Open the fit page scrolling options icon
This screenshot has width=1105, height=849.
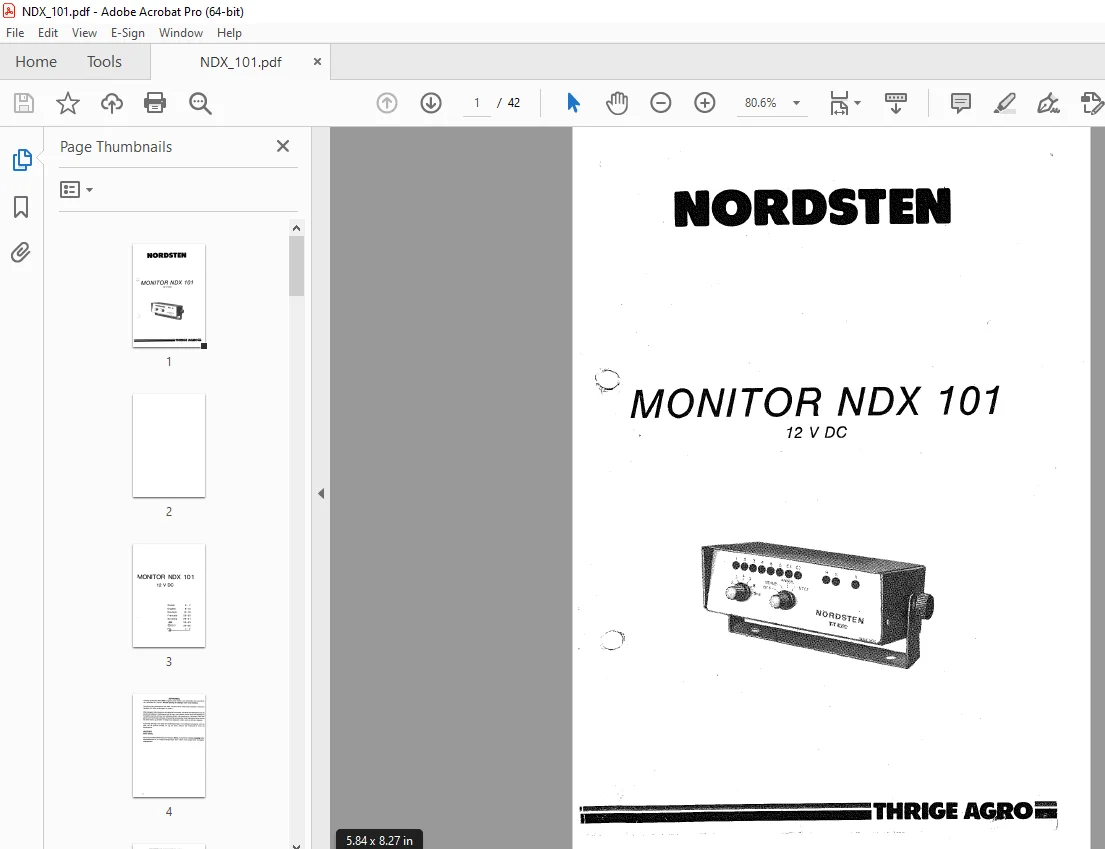tap(839, 103)
